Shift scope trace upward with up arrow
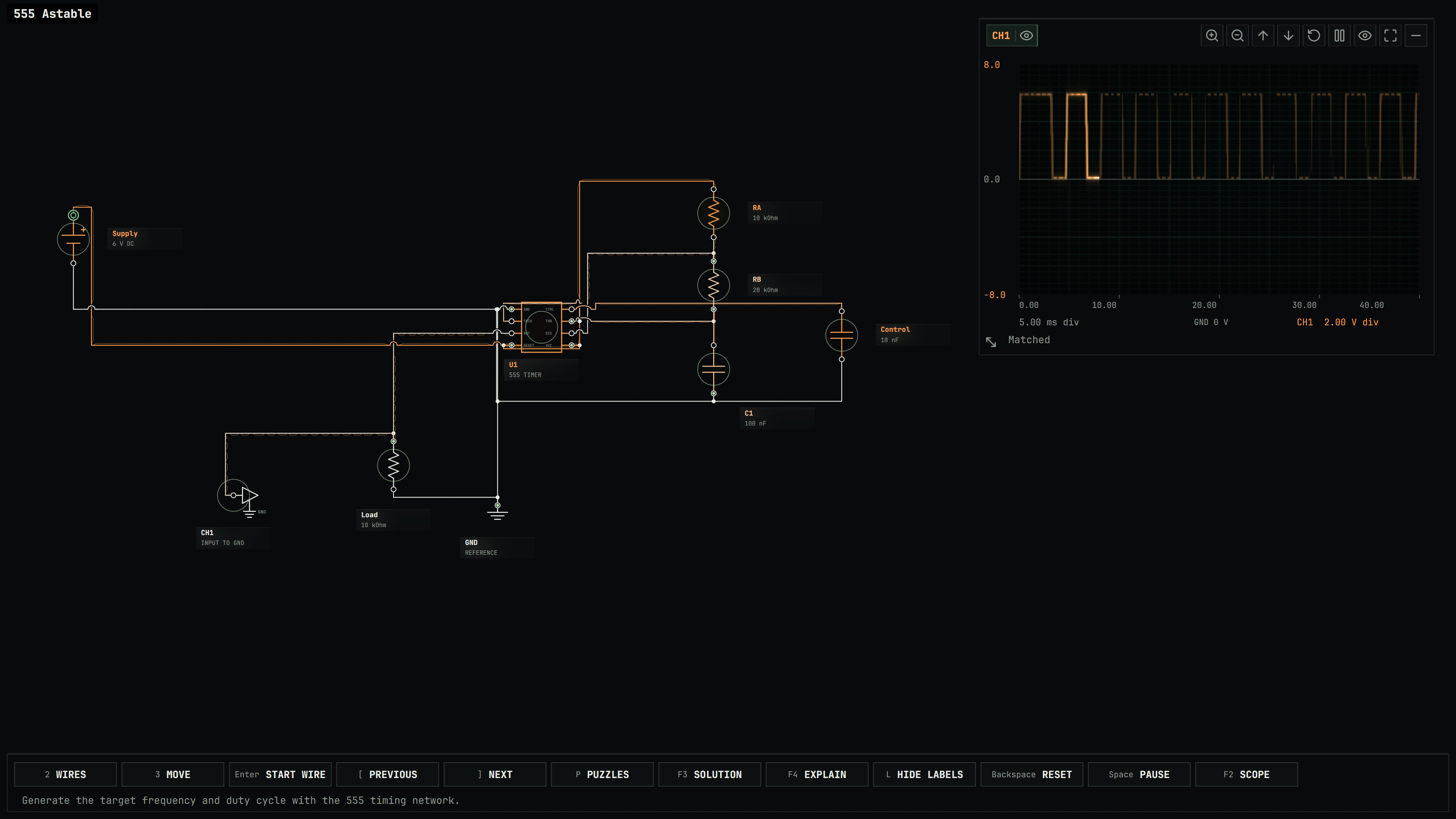1456x819 pixels. pyautogui.click(x=1263, y=36)
